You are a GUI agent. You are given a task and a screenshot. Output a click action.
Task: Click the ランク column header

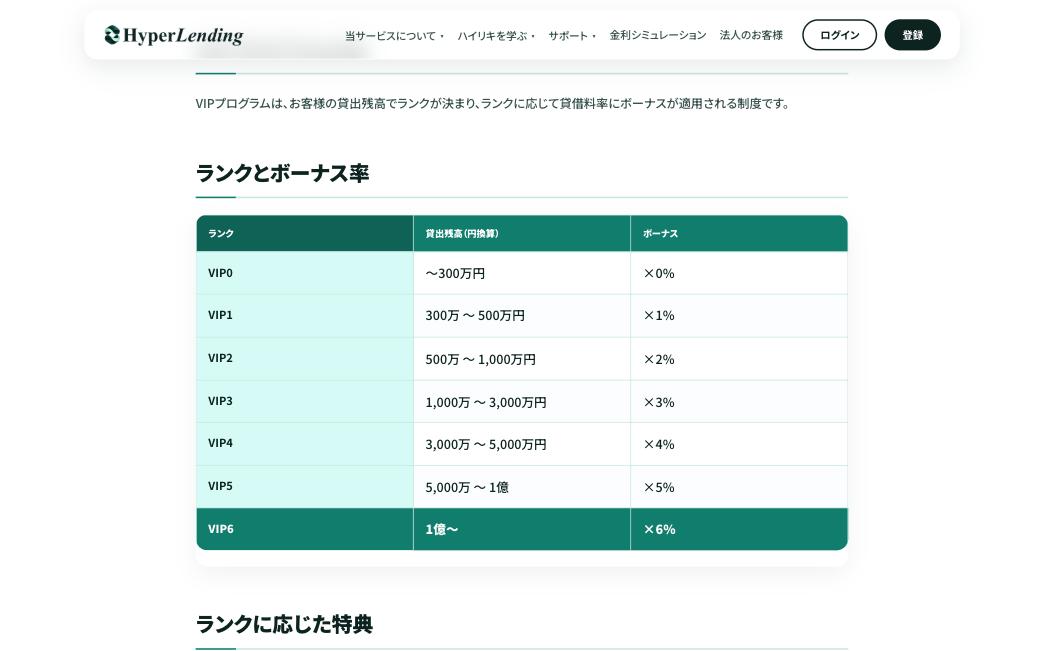[305, 234]
